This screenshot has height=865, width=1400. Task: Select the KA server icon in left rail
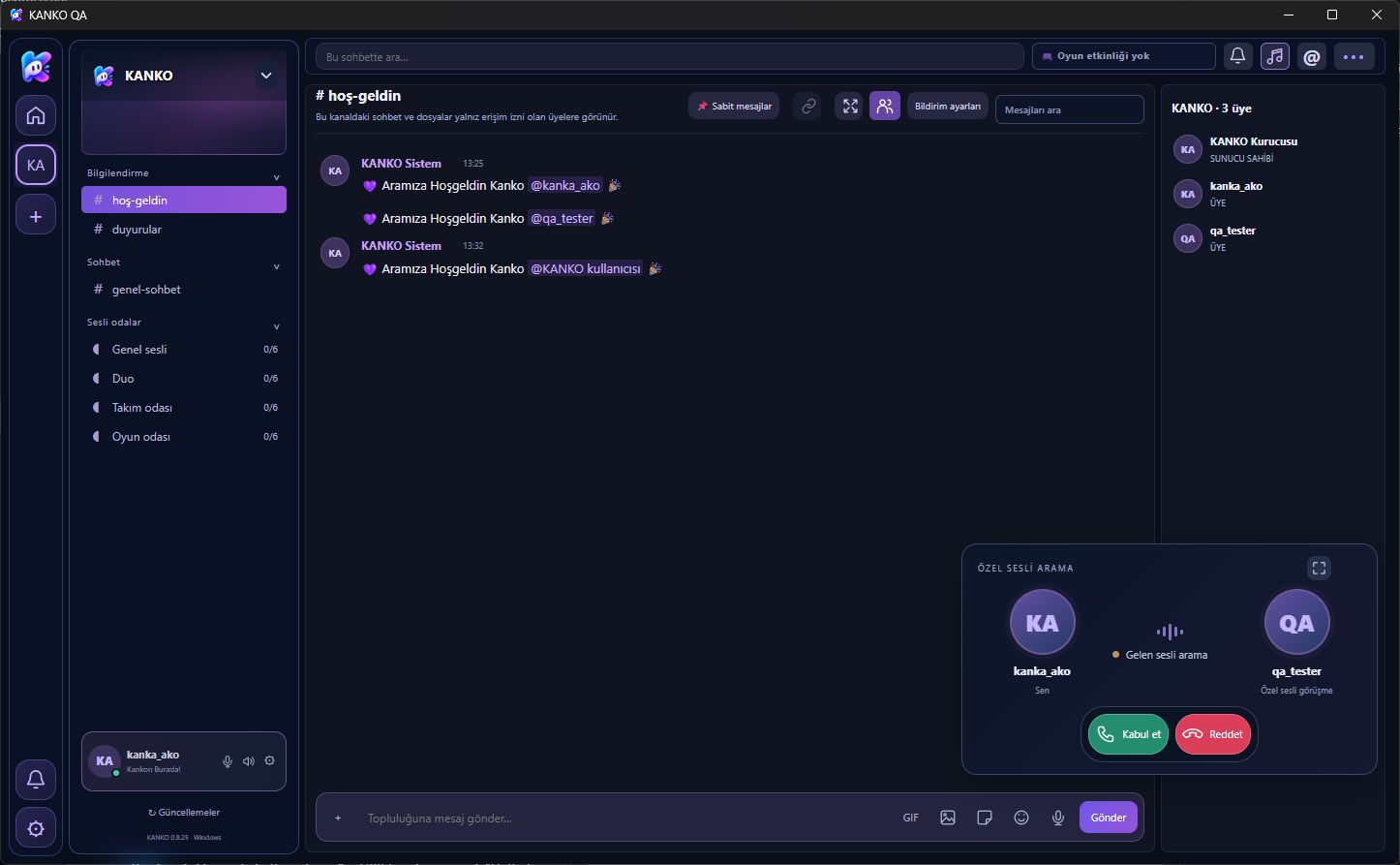(36, 166)
